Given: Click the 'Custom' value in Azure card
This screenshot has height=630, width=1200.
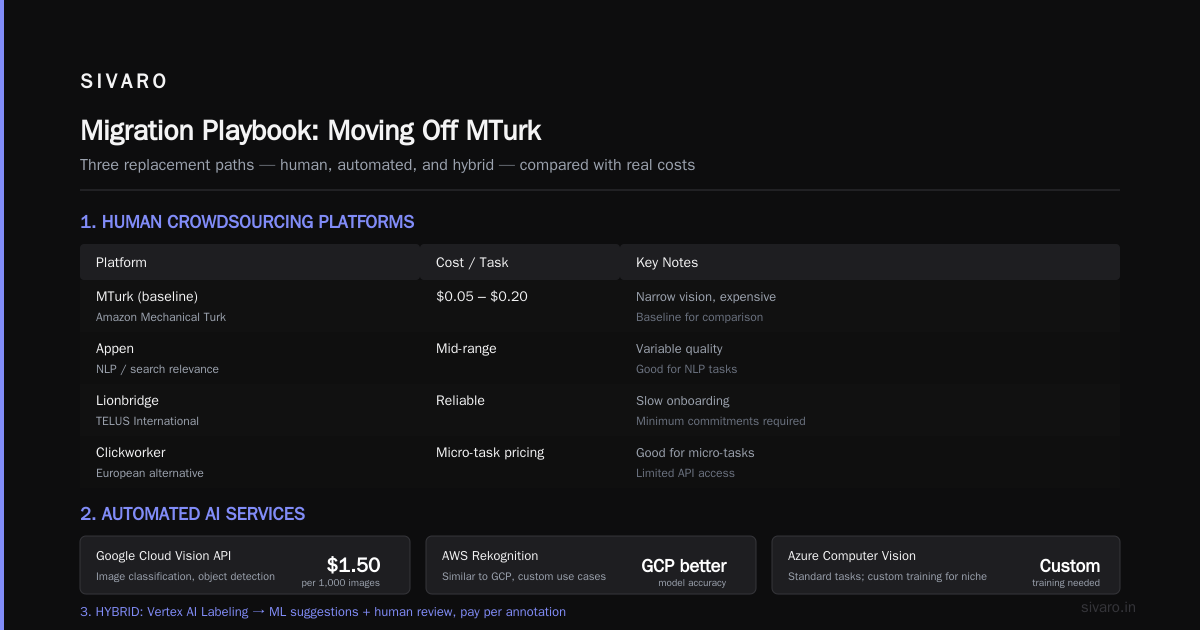Looking at the screenshot, I should click(x=1069, y=566).
